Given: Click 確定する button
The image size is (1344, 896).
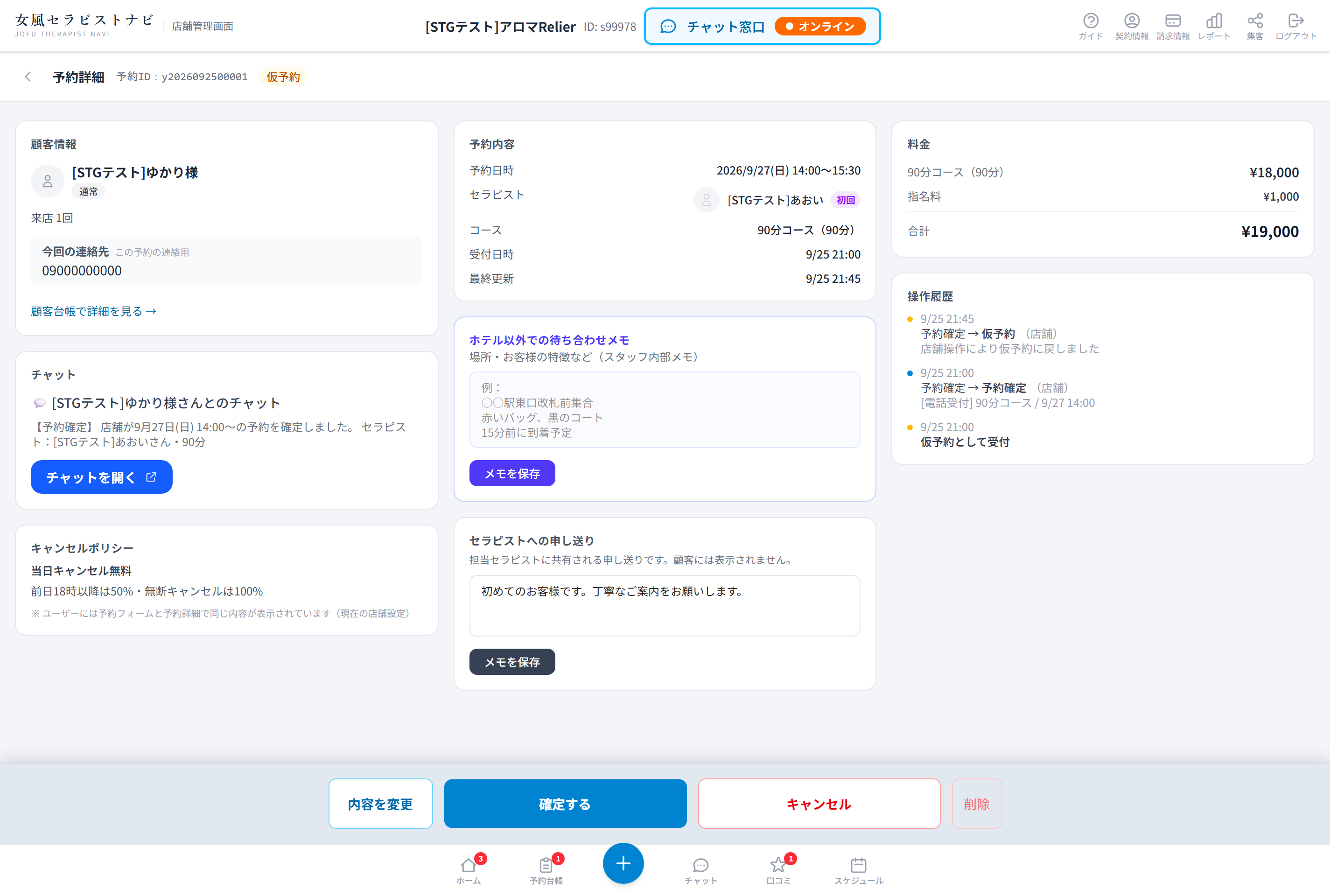Looking at the screenshot, I should tap(571, 812).
